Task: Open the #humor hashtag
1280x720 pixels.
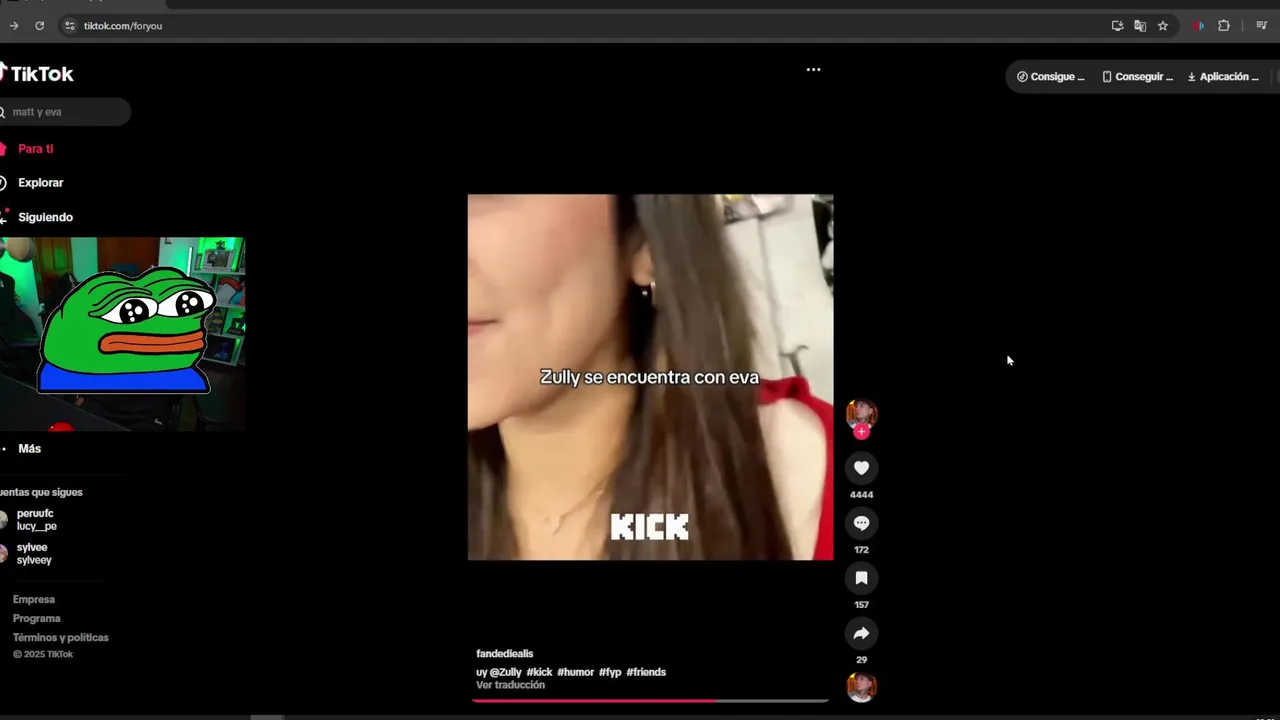Action: pyautogui.click(x=575, y=672)
